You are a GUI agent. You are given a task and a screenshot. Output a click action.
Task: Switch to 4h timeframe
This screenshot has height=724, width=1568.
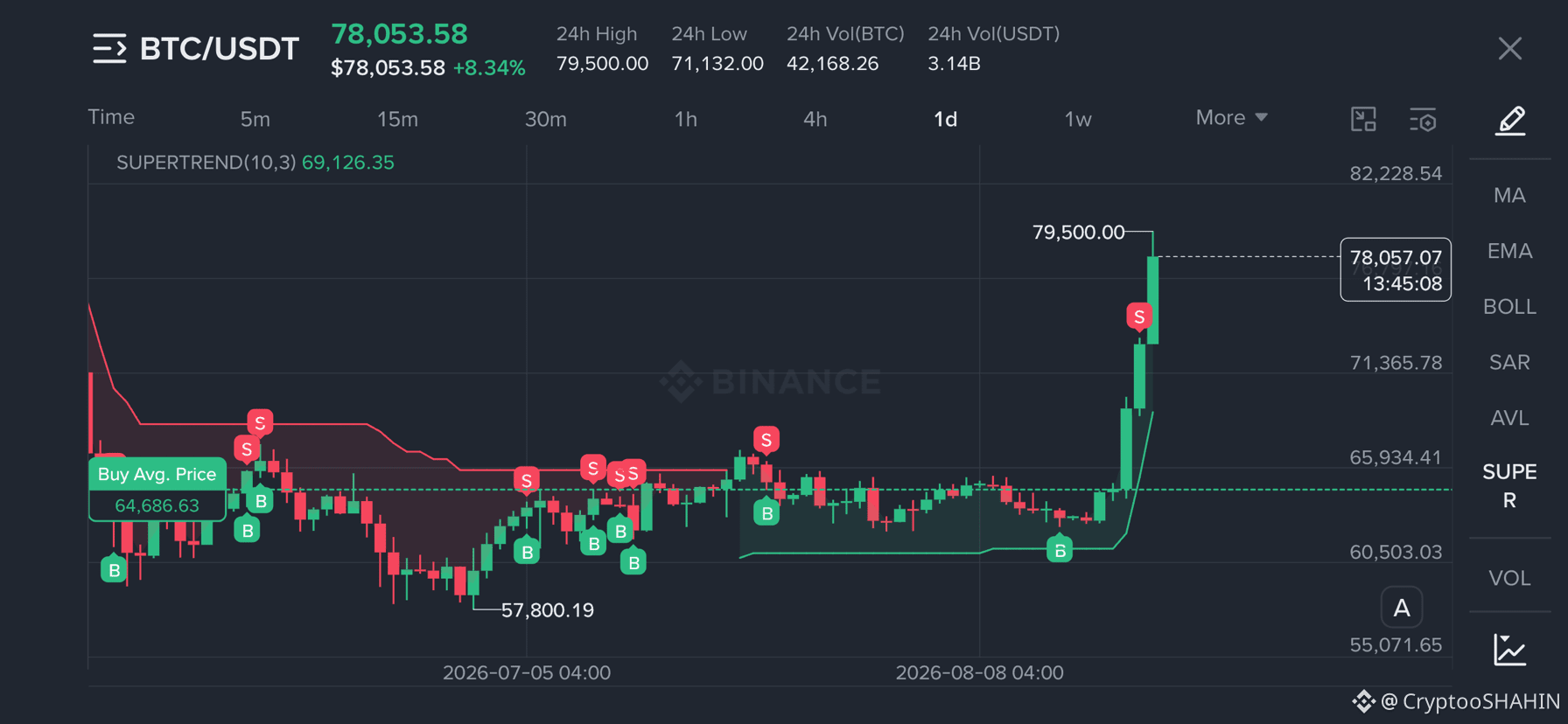point(815,120)
